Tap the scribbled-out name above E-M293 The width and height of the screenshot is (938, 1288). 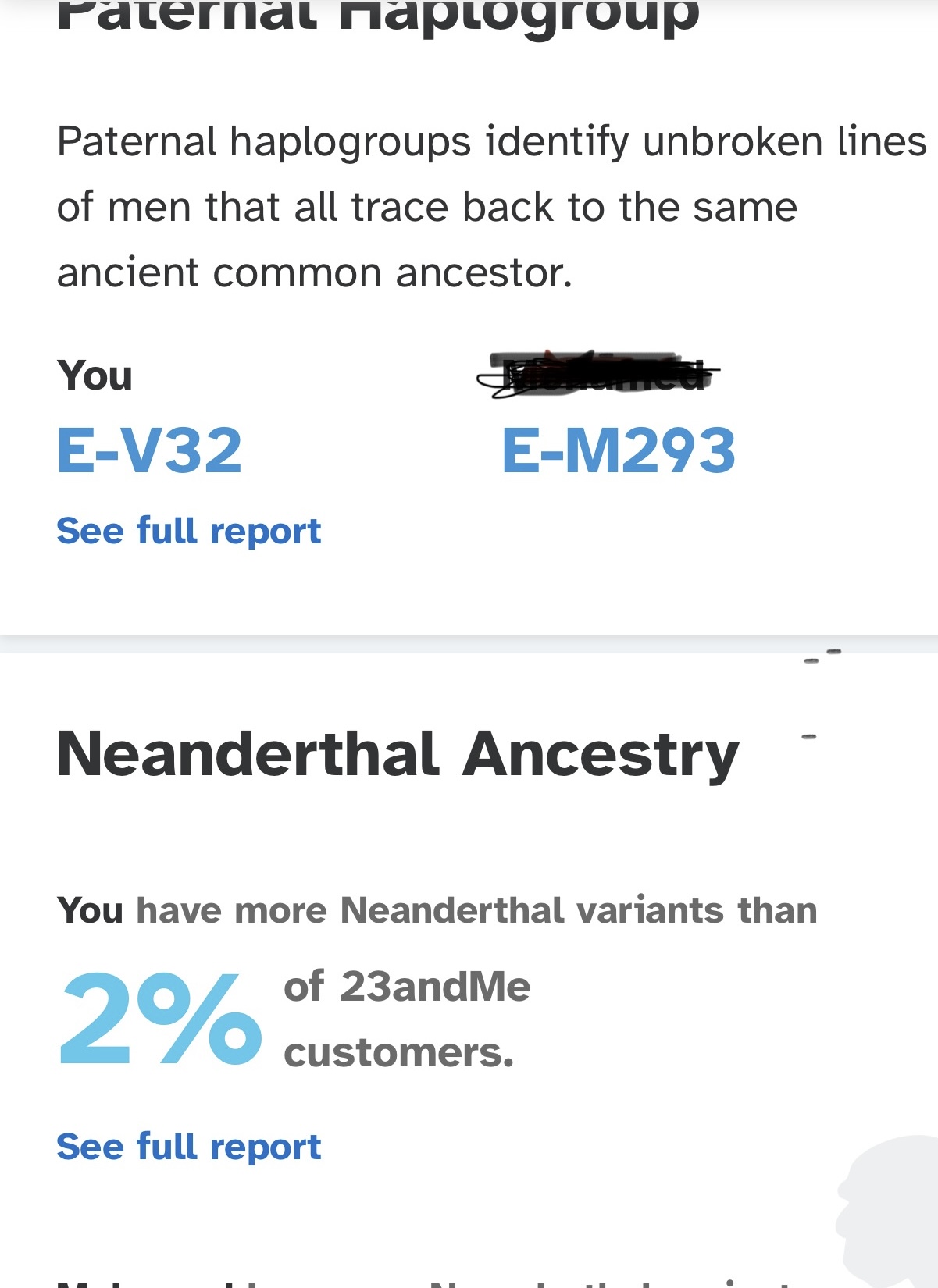click(597, 374)
